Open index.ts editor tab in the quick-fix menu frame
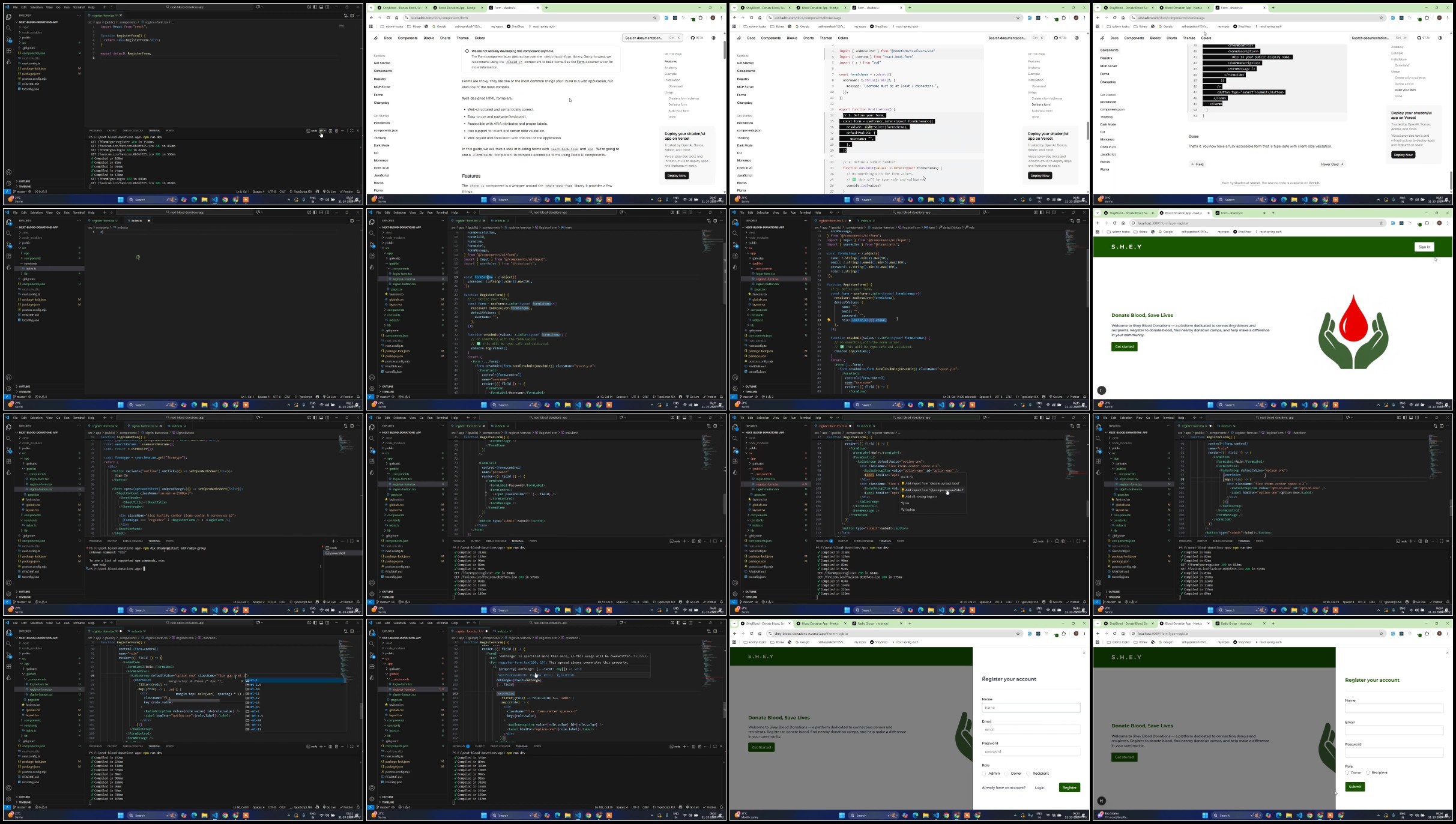The image size is (1456, 824). 865,426
